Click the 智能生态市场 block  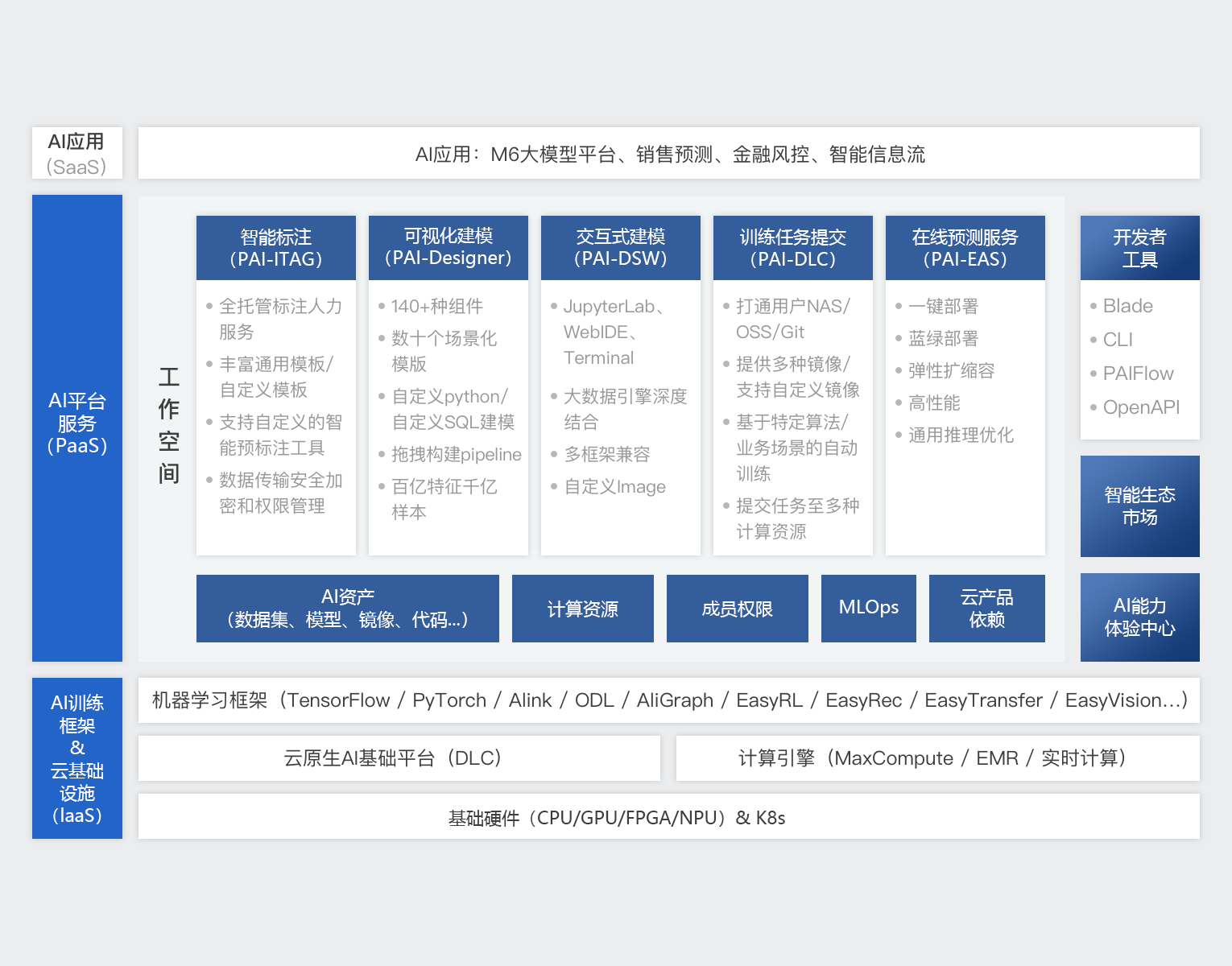click(1140, 506)
